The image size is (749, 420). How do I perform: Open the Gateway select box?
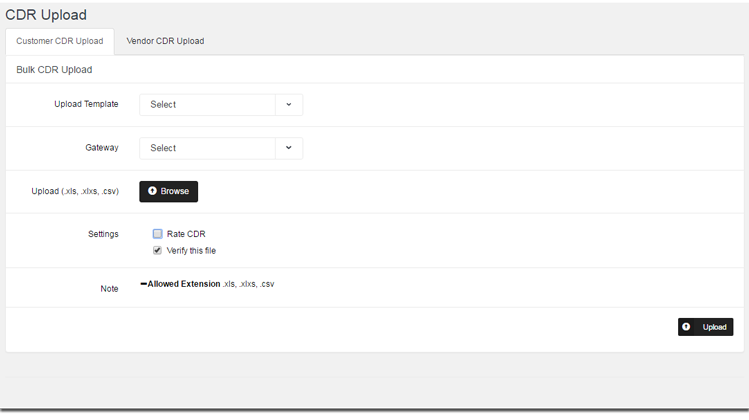tap(207, 148)
